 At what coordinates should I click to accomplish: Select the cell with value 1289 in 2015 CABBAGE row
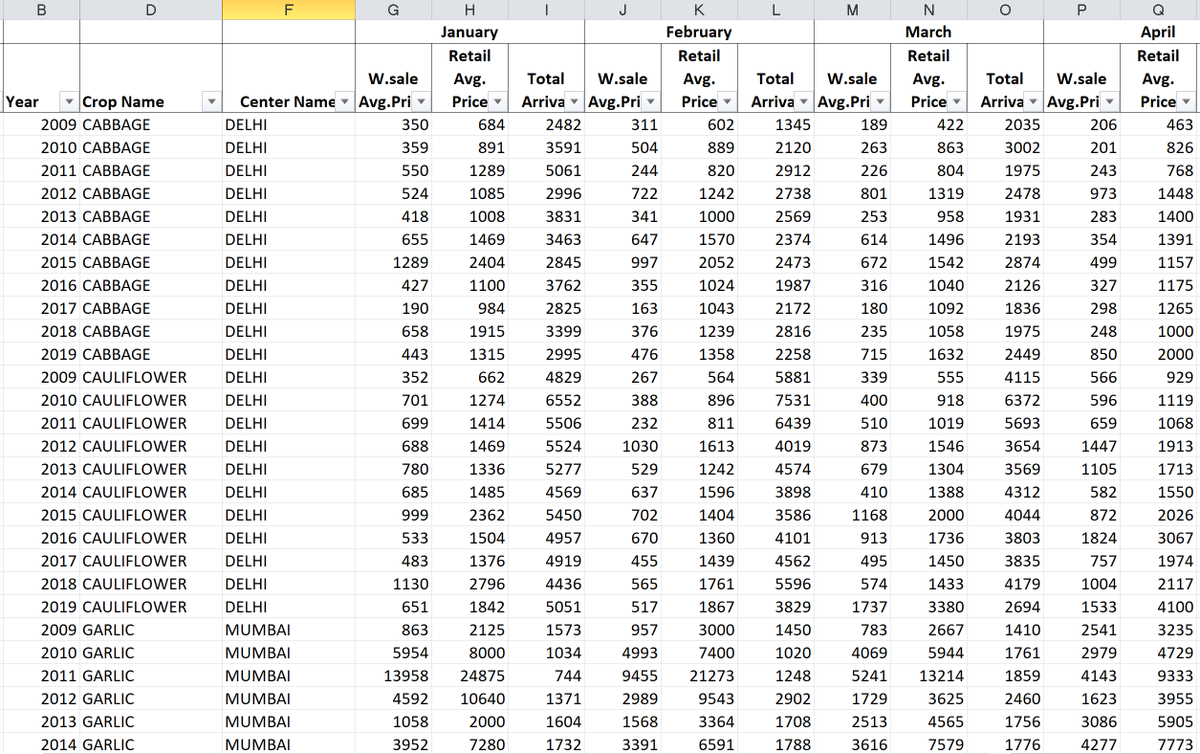coord(393,263)
